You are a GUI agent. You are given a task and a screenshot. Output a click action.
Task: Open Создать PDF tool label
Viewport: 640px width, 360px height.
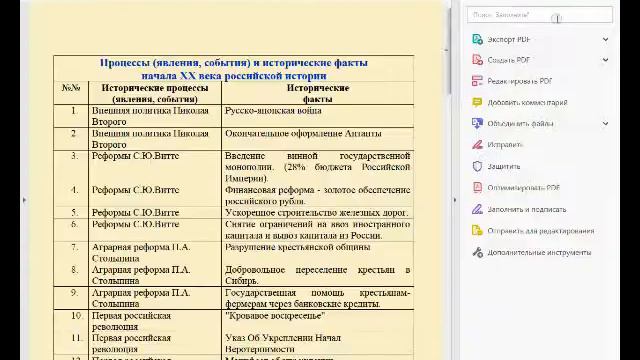point(509,60)
